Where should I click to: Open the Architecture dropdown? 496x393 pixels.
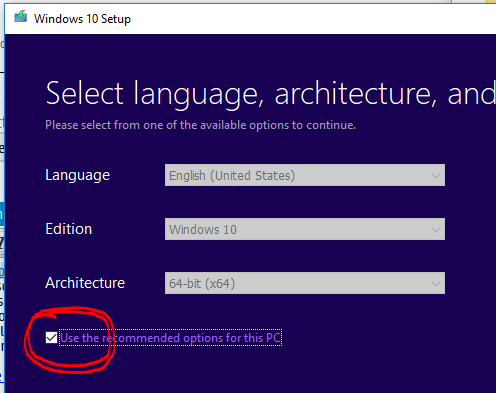point(305,283)
